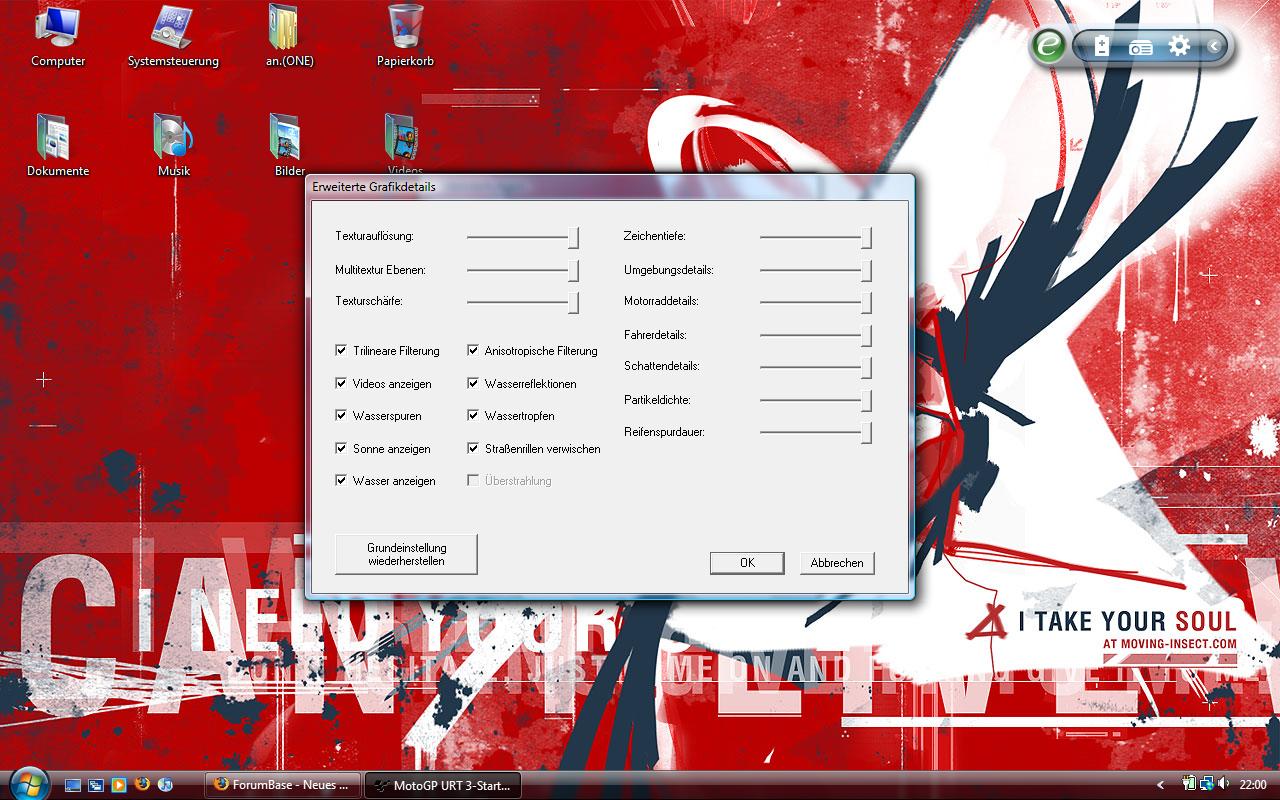The image size is (1280, 800).
Task: Click the Fahrerdetails slider handle
Action: (867, 335)
